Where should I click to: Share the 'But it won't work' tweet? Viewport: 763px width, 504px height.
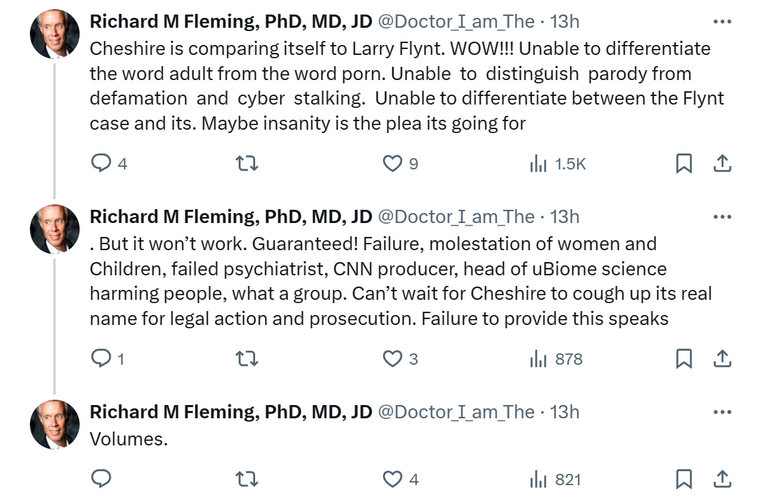(x=723, y=359)
